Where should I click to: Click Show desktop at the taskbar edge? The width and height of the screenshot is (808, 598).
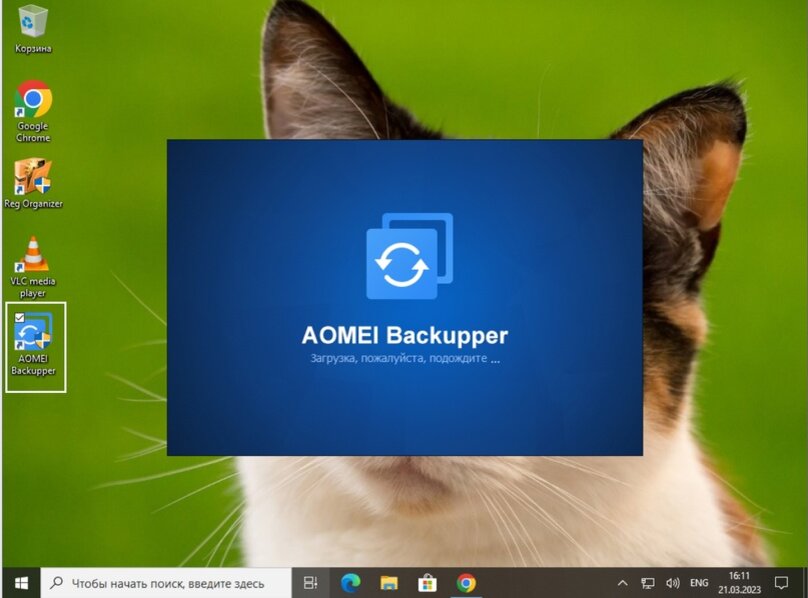(805, 583)
